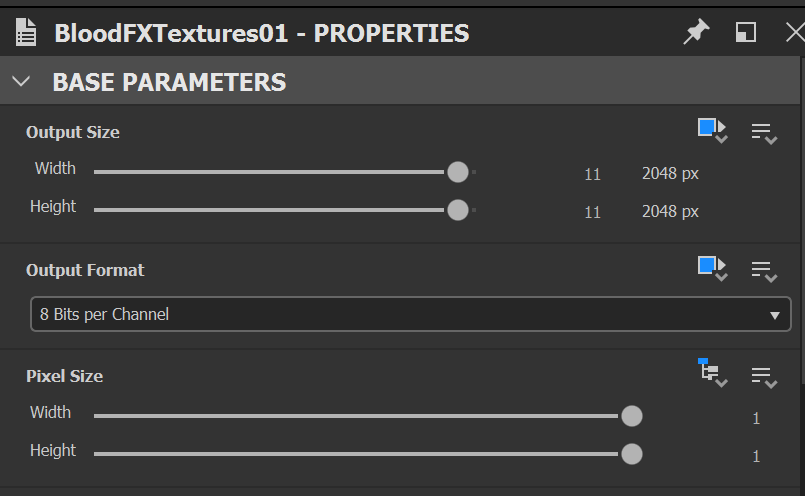Pin the Properties panel
The image size is (805, 496).
click(696, 32)
